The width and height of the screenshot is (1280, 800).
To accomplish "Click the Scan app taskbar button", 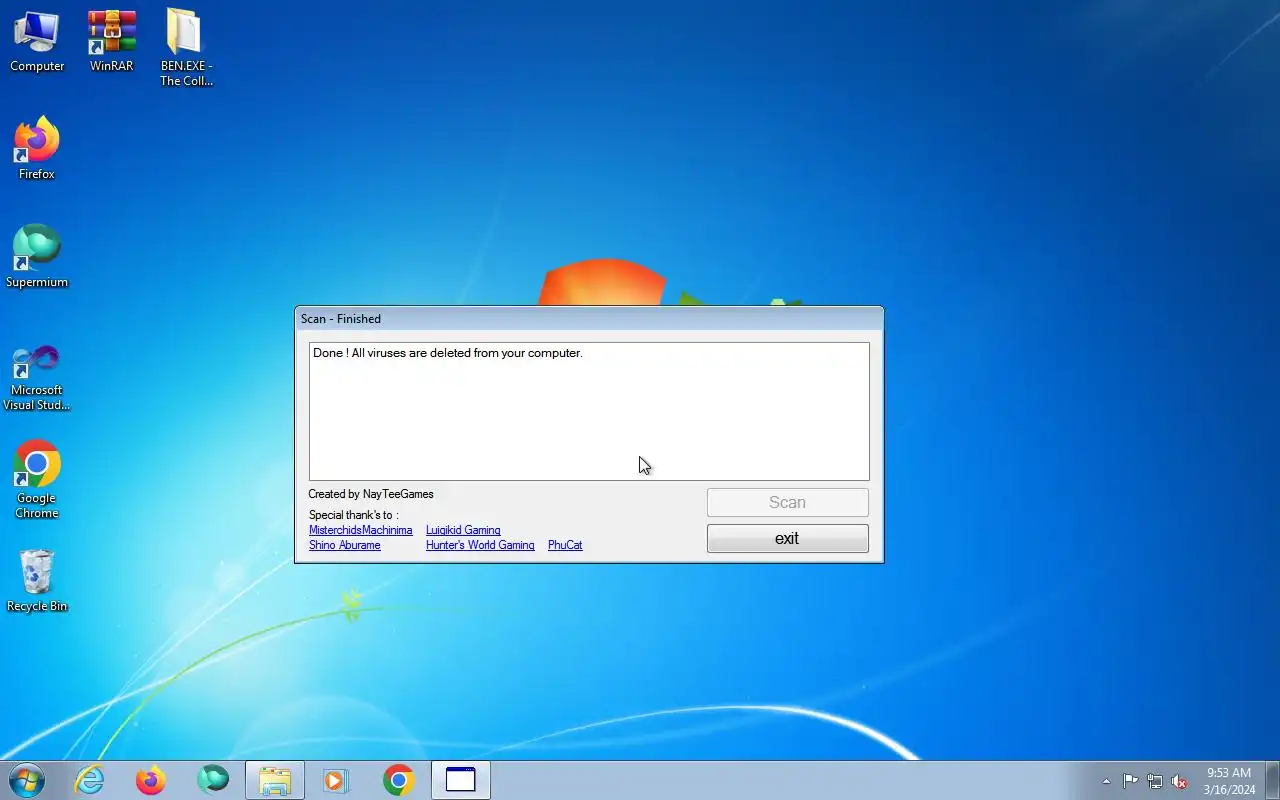I will [461, 780].
